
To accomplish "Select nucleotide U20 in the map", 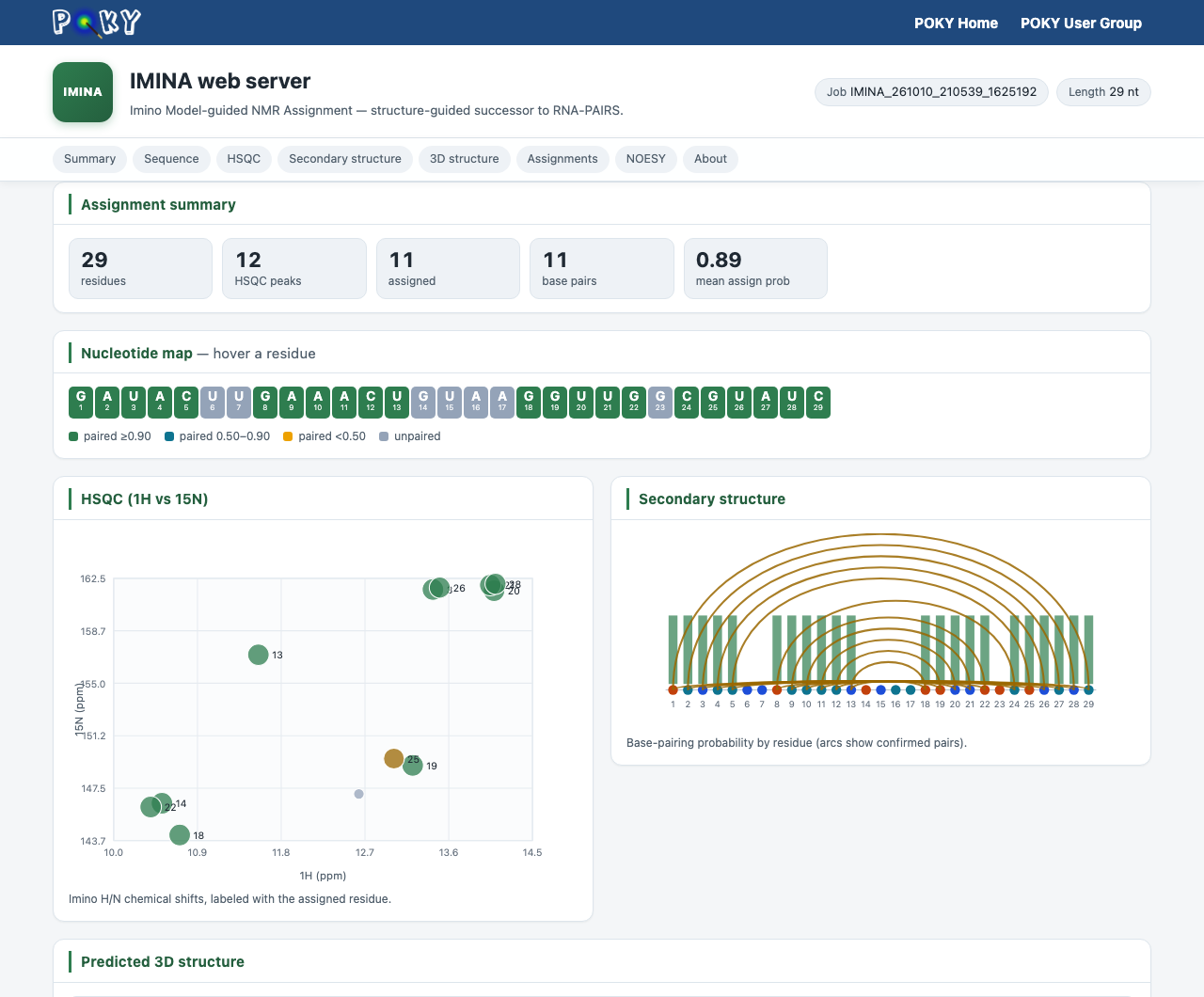I will coord(581,402).
